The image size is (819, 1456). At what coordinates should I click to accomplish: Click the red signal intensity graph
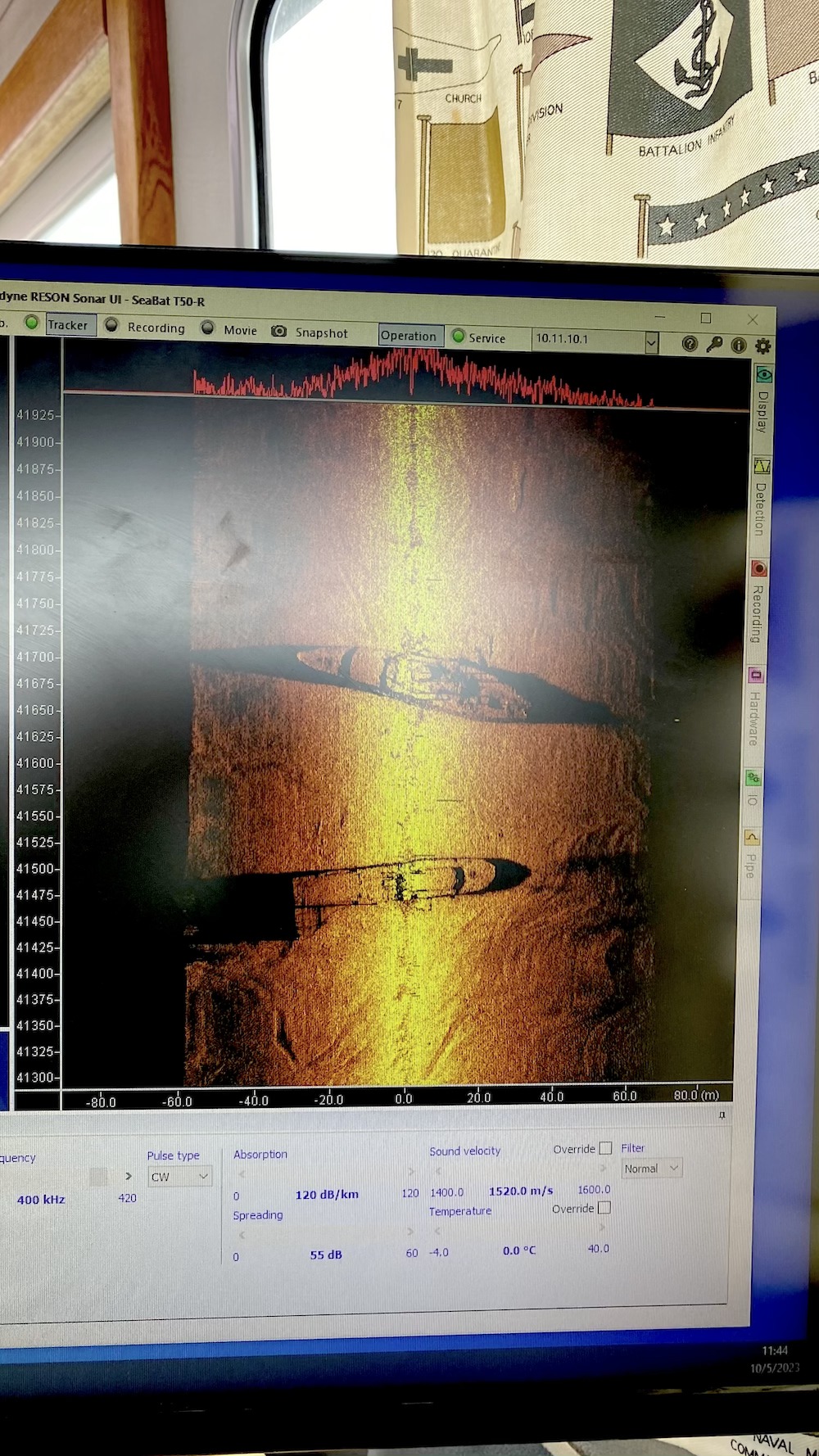coord(422,377)
